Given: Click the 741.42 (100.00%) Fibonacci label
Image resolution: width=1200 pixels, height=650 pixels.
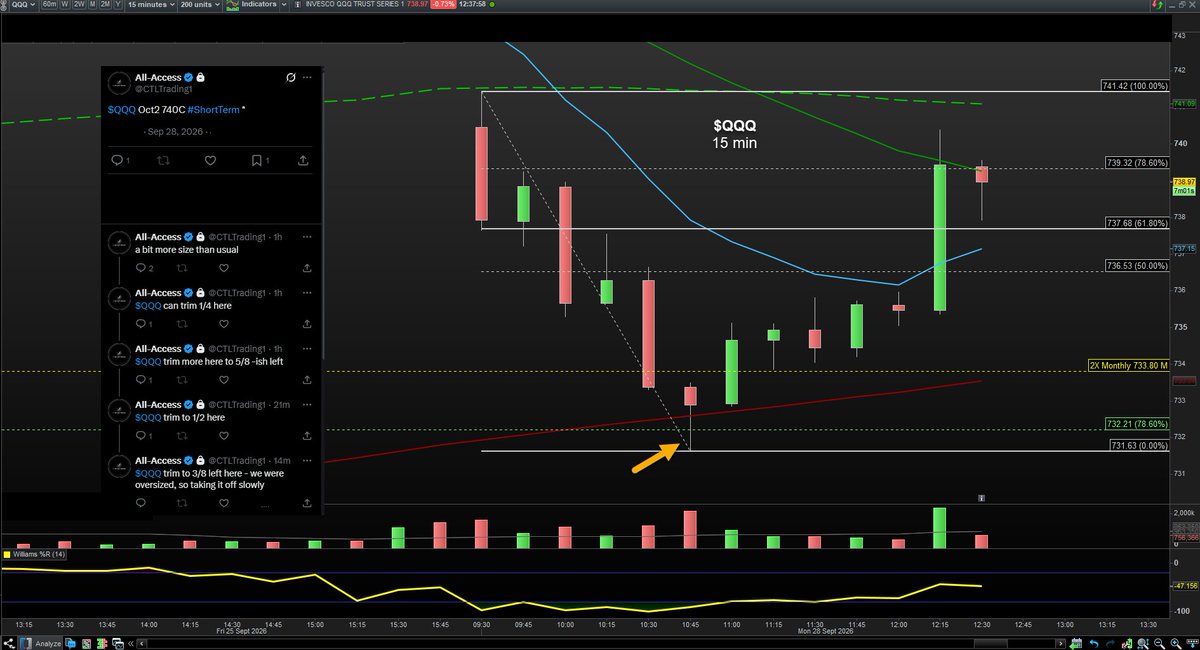Looking at the screenshot, I should tap(1134, 86).
